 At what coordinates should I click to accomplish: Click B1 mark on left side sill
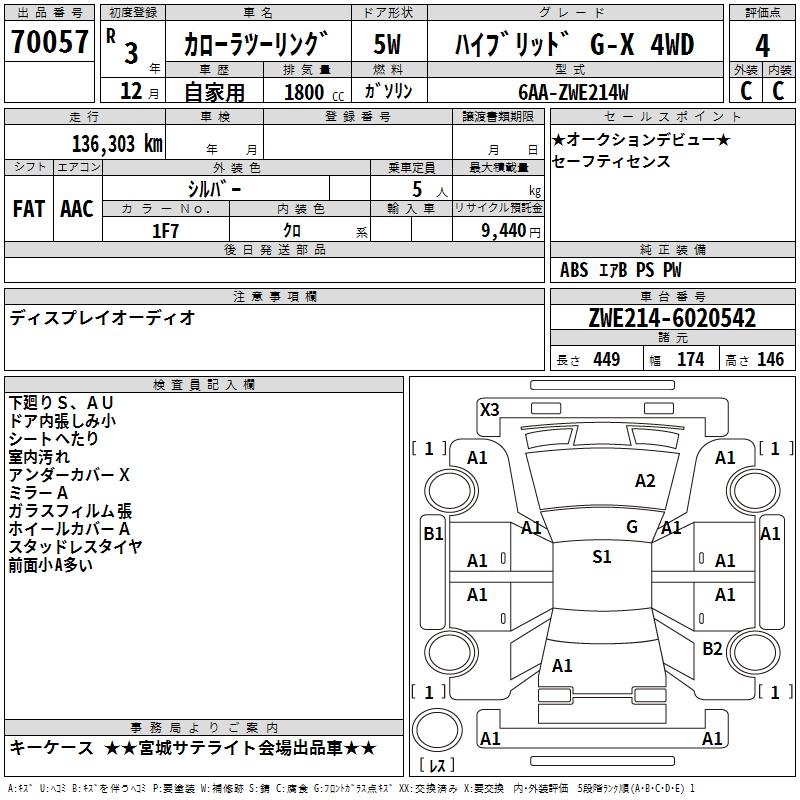[x=433, y=534]
